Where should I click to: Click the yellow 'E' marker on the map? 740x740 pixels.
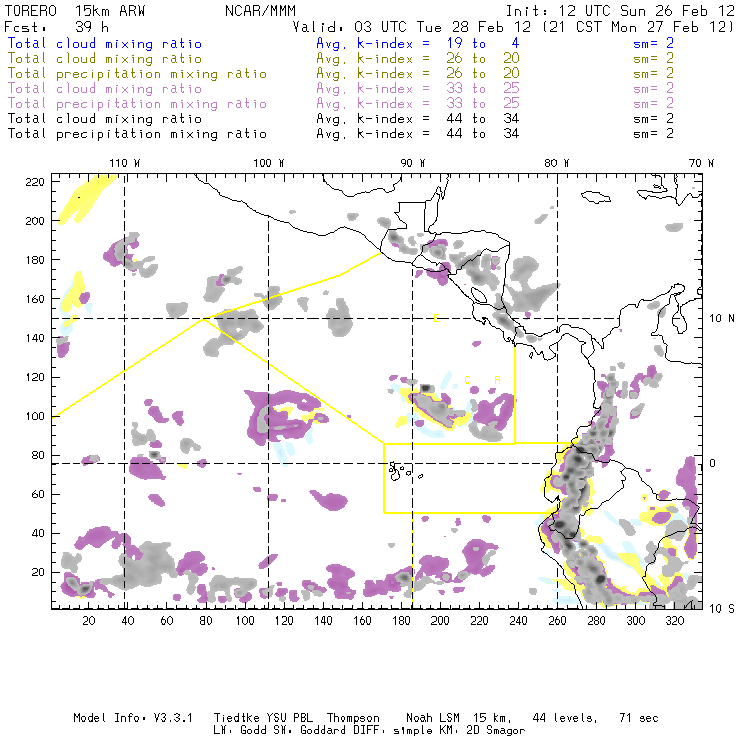[436, 319]
